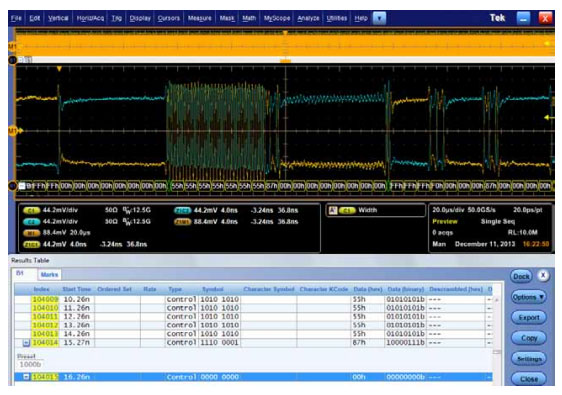
Task: Select row with index 104009
Action: point(253,299)
